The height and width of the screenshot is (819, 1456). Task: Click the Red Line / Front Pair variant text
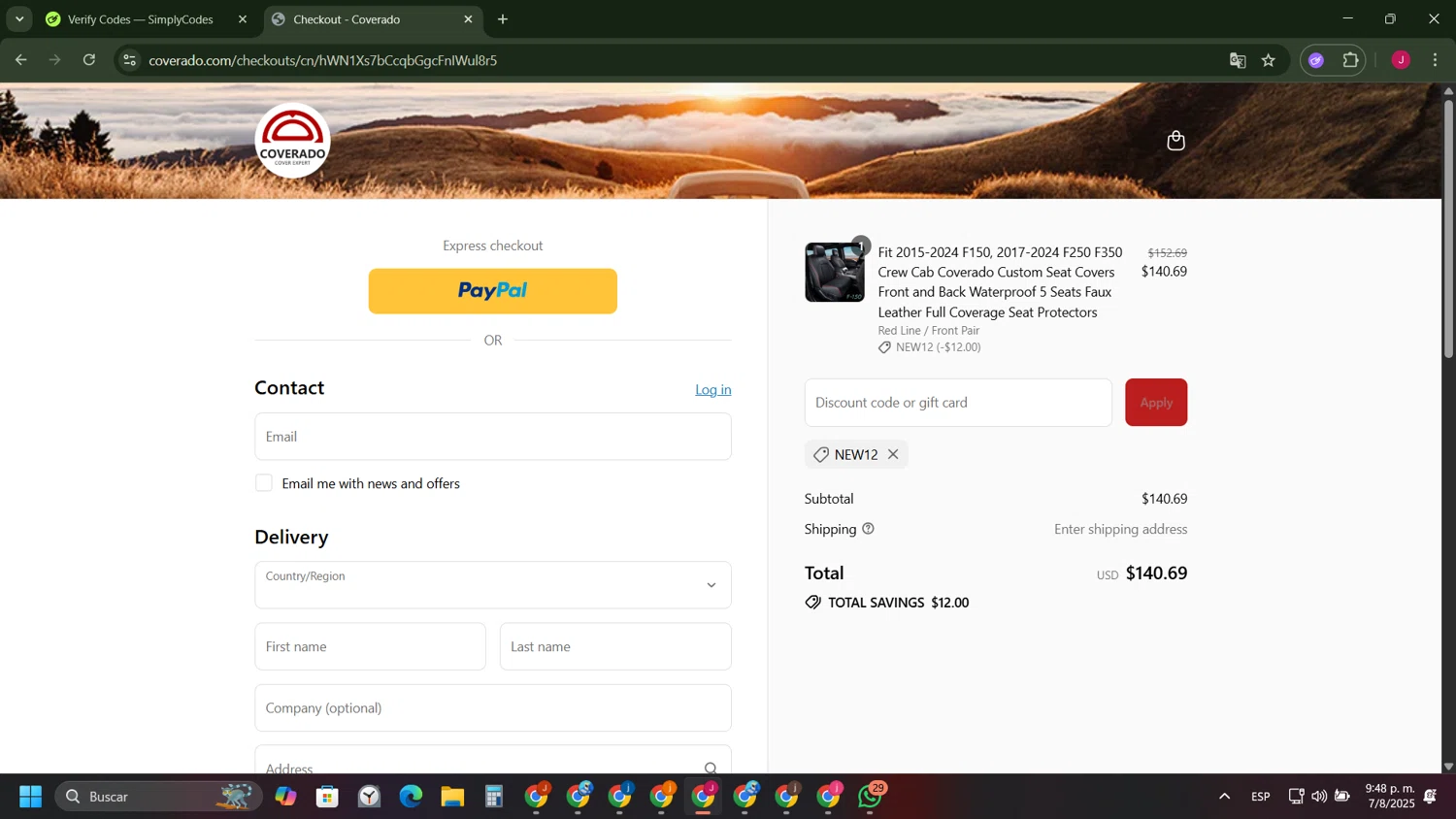coord(929,331)
